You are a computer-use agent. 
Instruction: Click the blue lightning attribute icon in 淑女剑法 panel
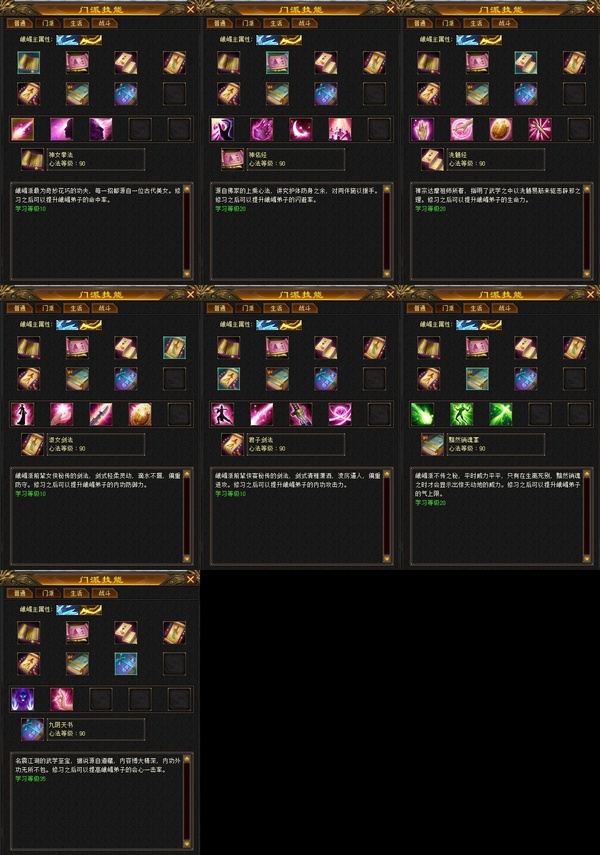pyautogui.click(x=67, y=324)
